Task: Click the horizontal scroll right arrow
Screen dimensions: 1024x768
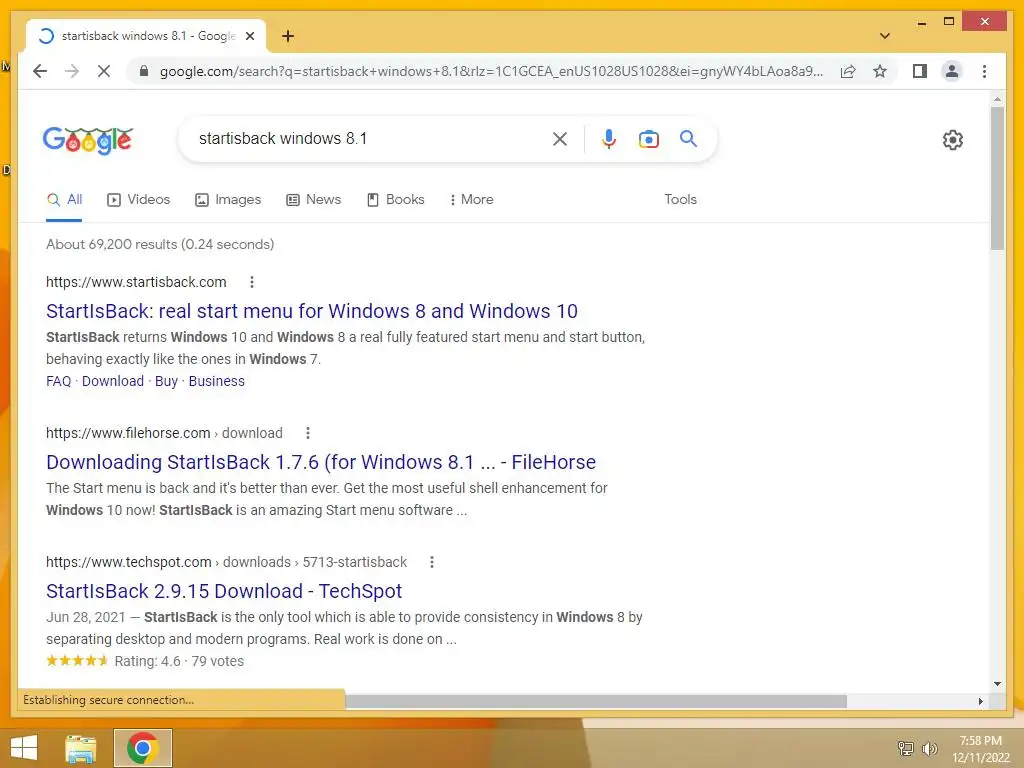Action: click(x=981, y=701)
